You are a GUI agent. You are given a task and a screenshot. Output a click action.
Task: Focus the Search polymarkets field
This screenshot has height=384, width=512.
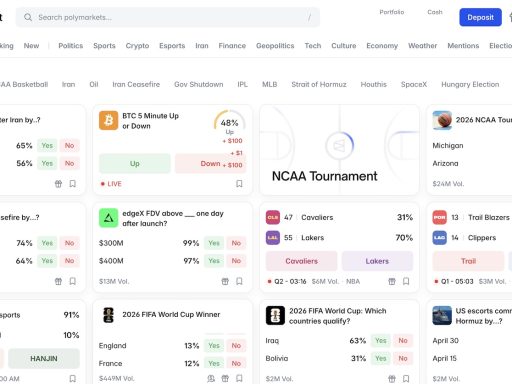click(x=168, y=17)
